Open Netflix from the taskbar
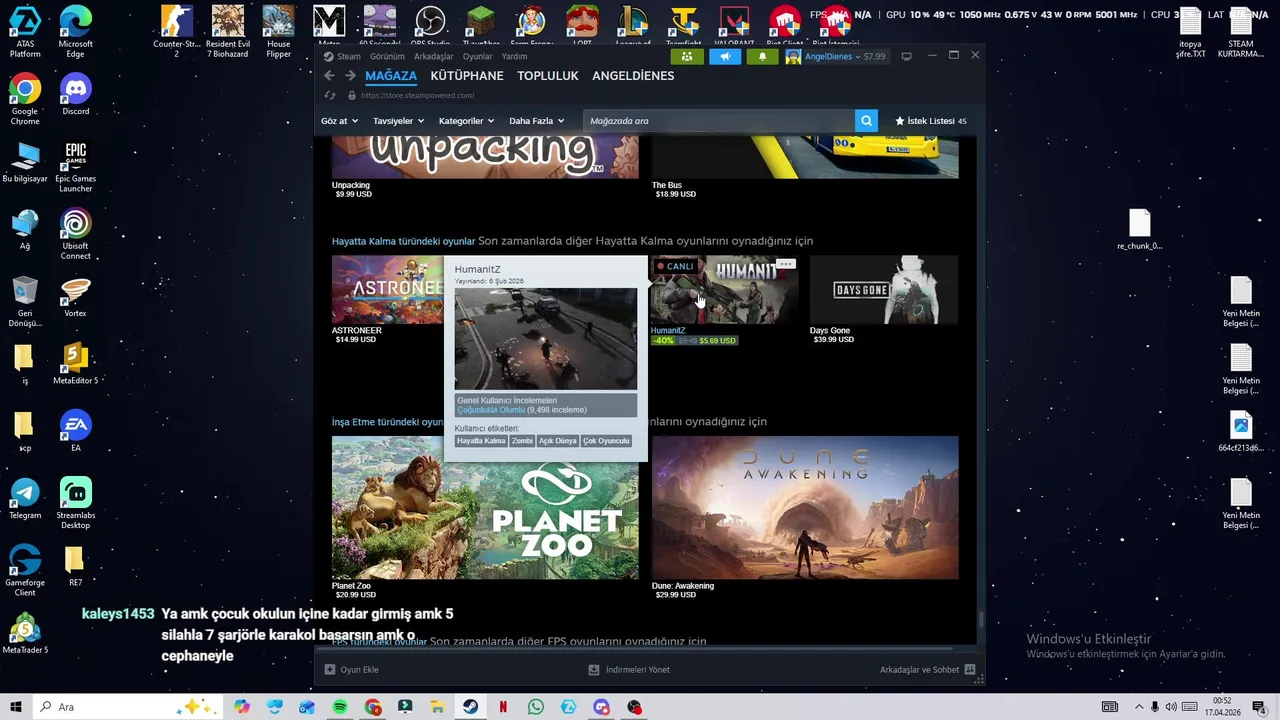Image resolution: width=1280 pixels, height=720 pixels. click(503, 707)
